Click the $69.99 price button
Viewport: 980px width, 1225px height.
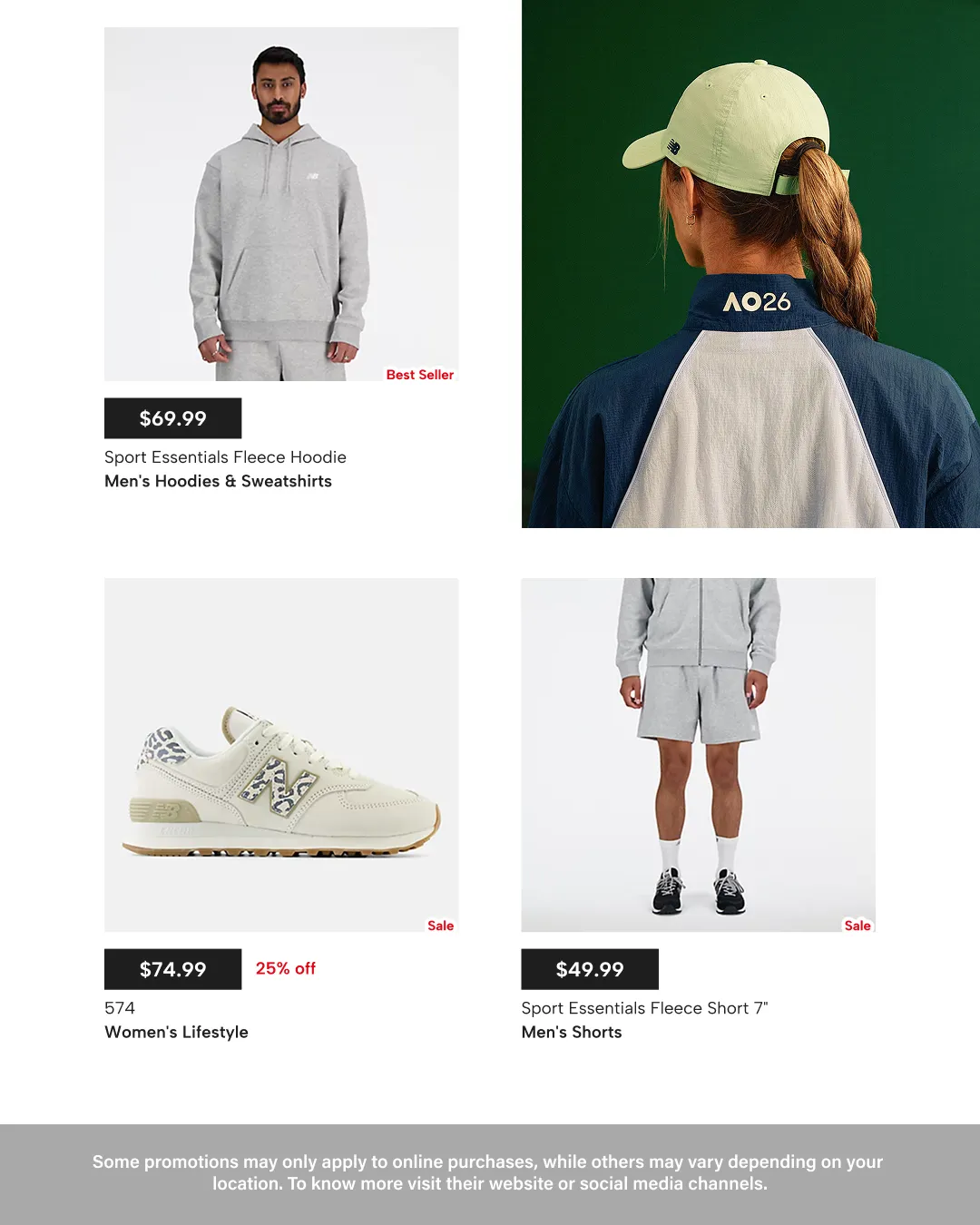click(172, 418)
